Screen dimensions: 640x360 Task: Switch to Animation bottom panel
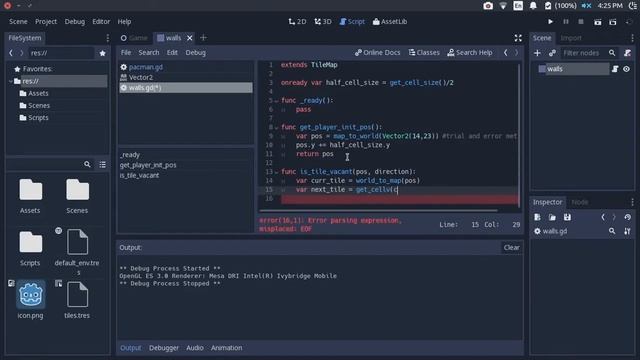point(227,348)
